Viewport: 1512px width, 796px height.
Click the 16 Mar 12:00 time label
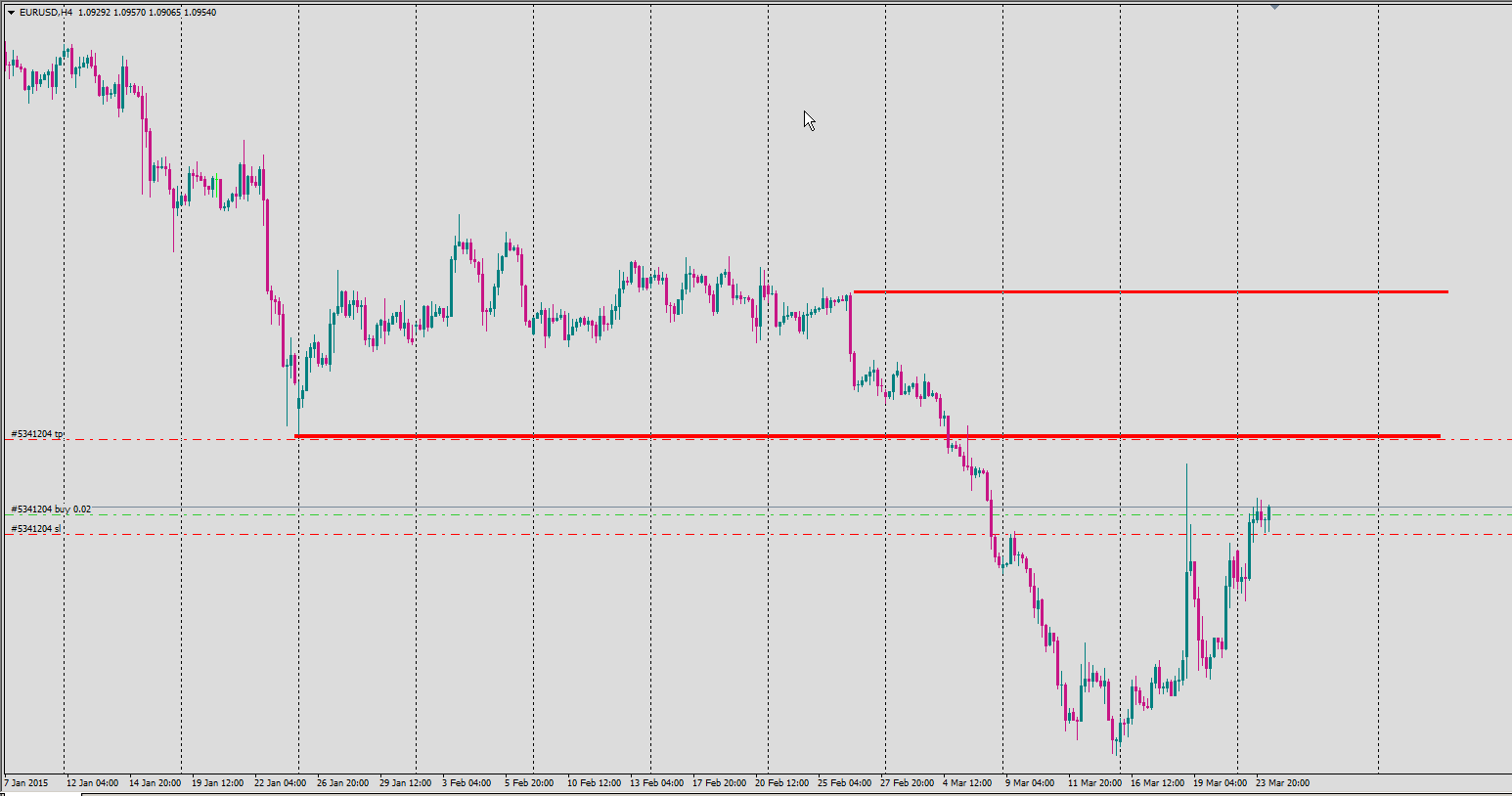pyautogui.click(x=1157, y=782)
